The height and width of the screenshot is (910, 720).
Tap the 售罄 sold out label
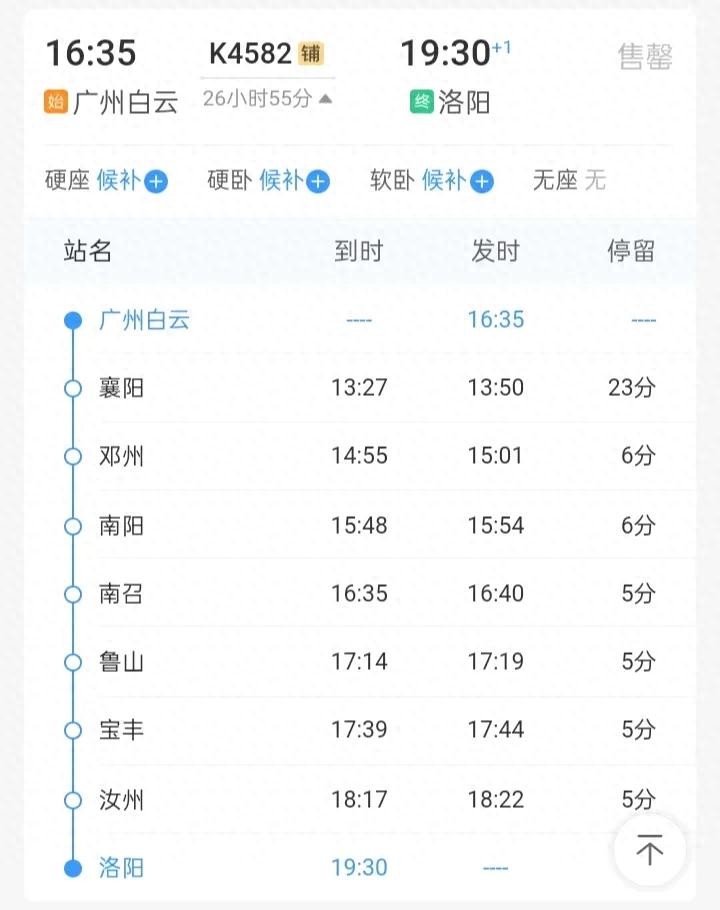point(644,57)
